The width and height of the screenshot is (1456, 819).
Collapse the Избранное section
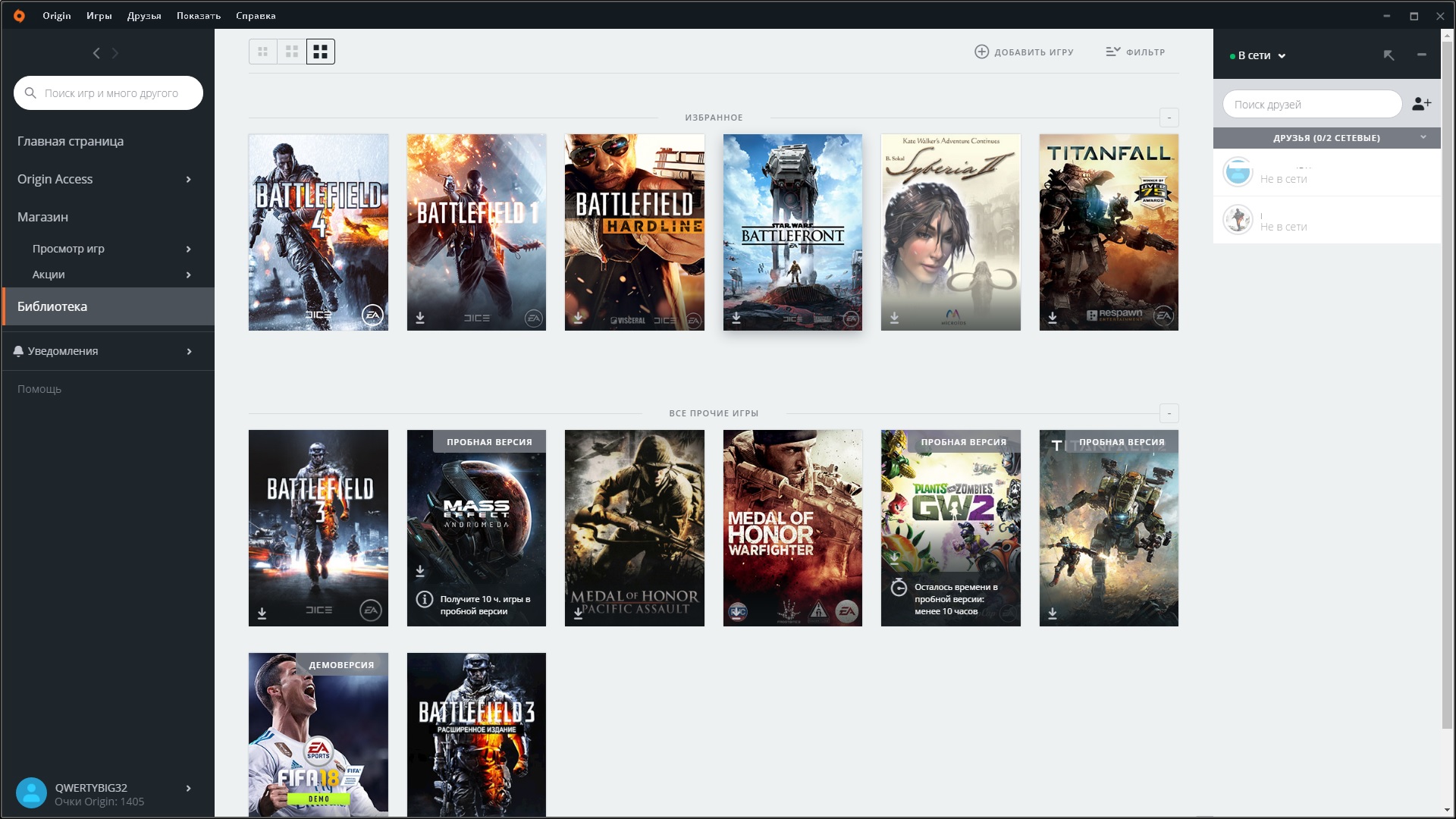click(1169, 118)
